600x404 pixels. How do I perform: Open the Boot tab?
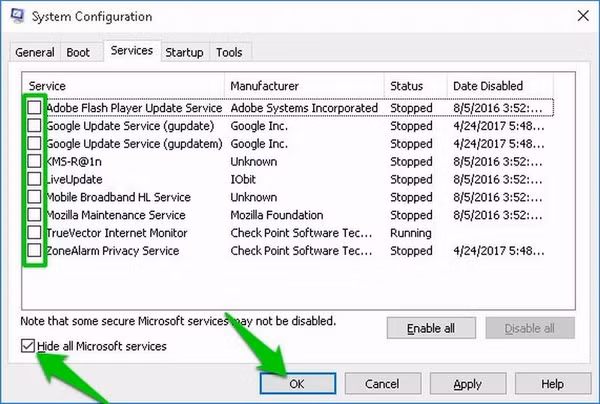(x=78, y=52)
